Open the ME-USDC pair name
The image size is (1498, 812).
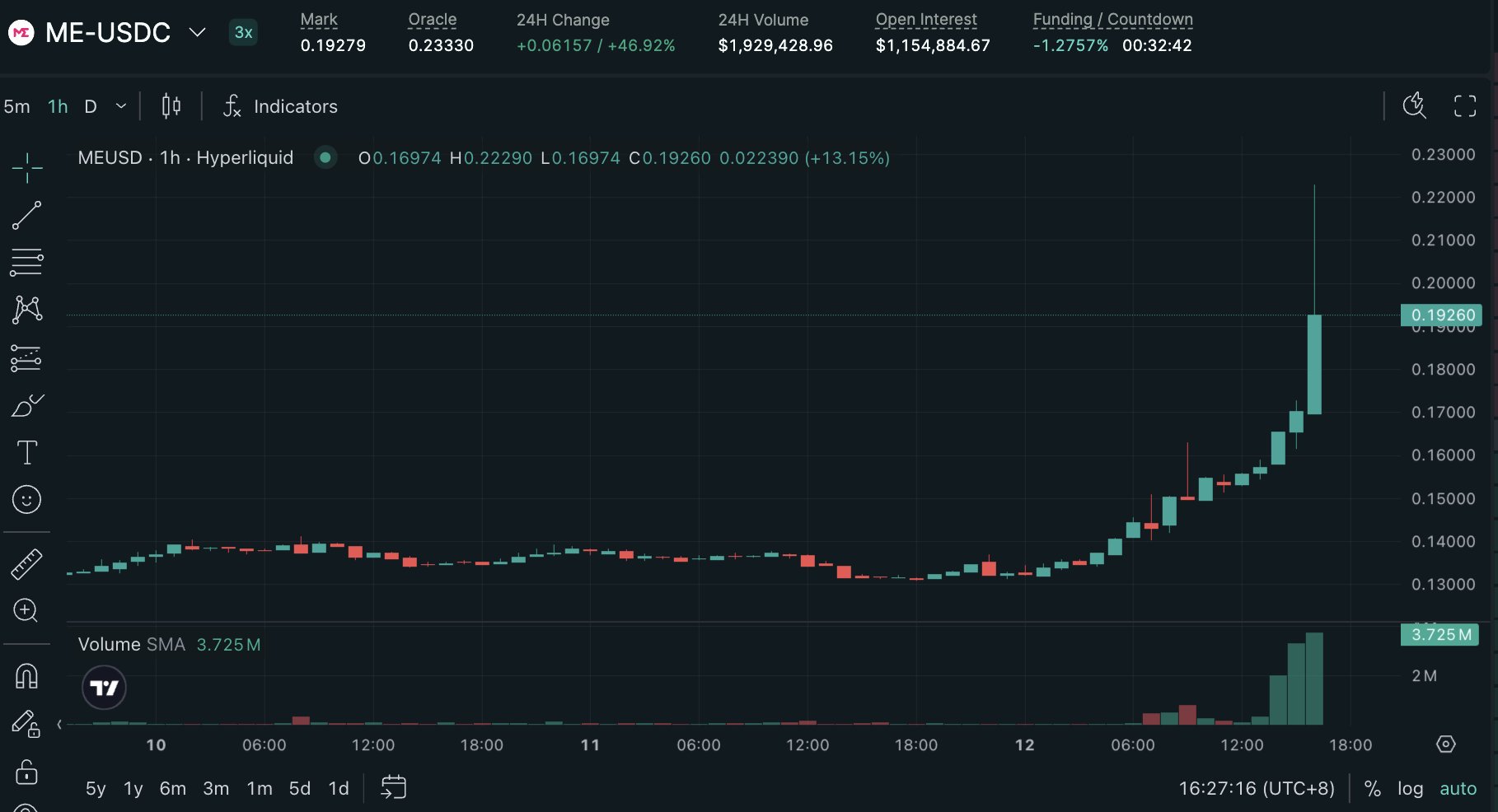pyautogui.click(x=108, y=33)
